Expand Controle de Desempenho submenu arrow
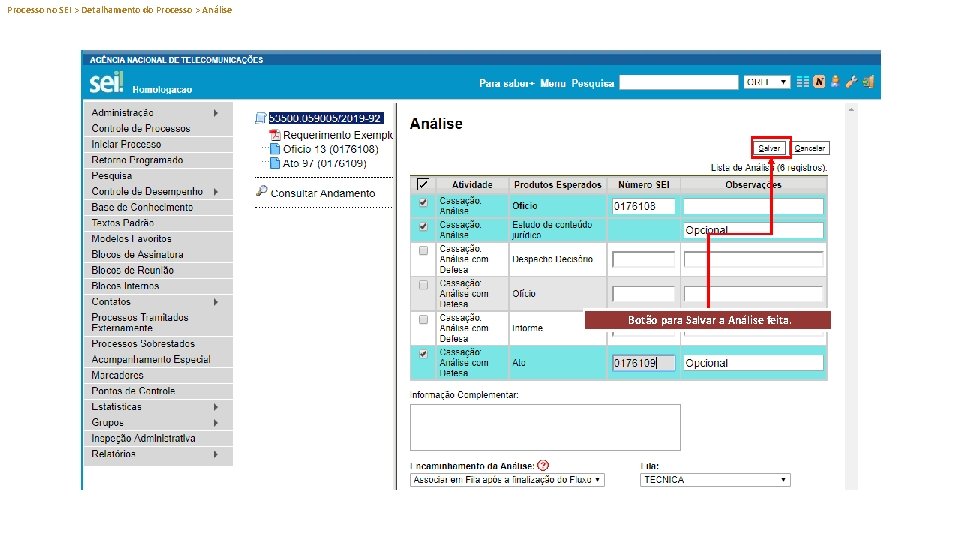 pyautogui.click(x=216, y=192)
